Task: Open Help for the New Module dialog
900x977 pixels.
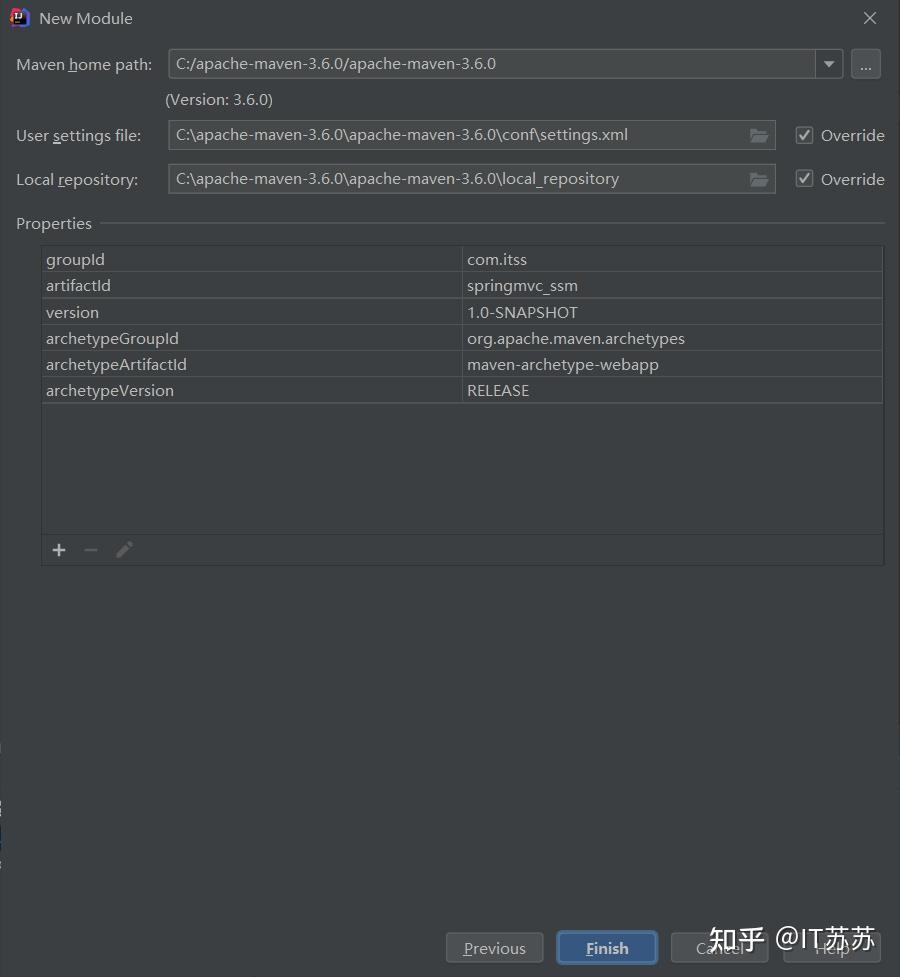Action: (x=833, y=947)
